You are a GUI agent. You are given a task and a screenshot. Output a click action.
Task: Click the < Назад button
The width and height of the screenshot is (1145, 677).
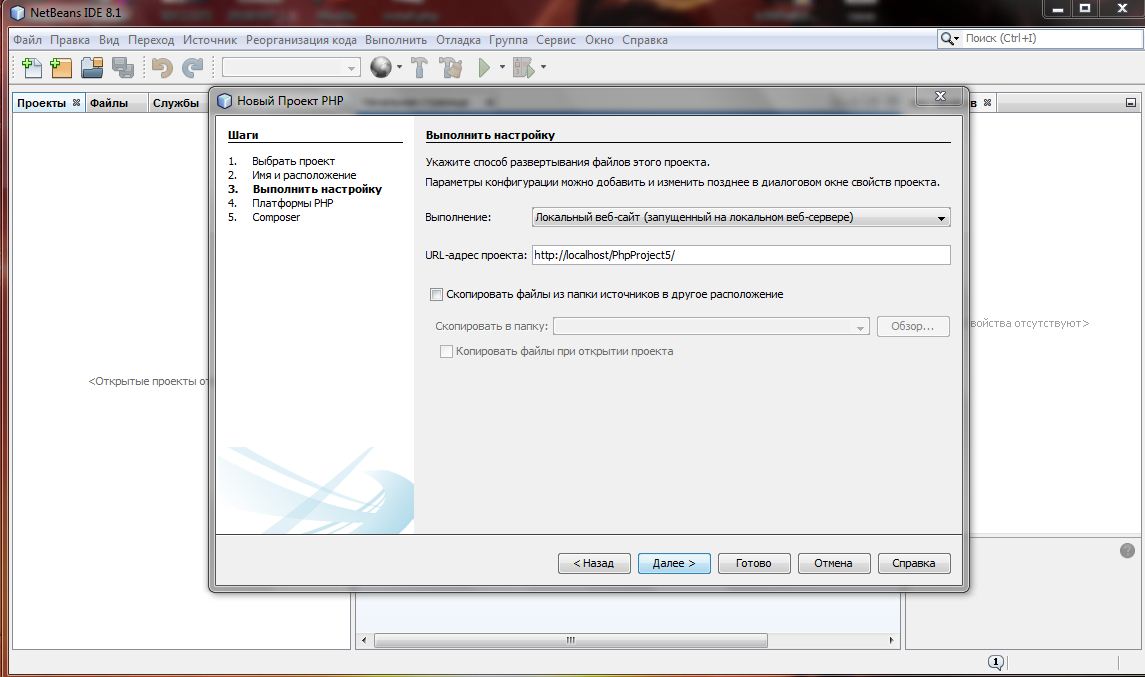[594, 563]
